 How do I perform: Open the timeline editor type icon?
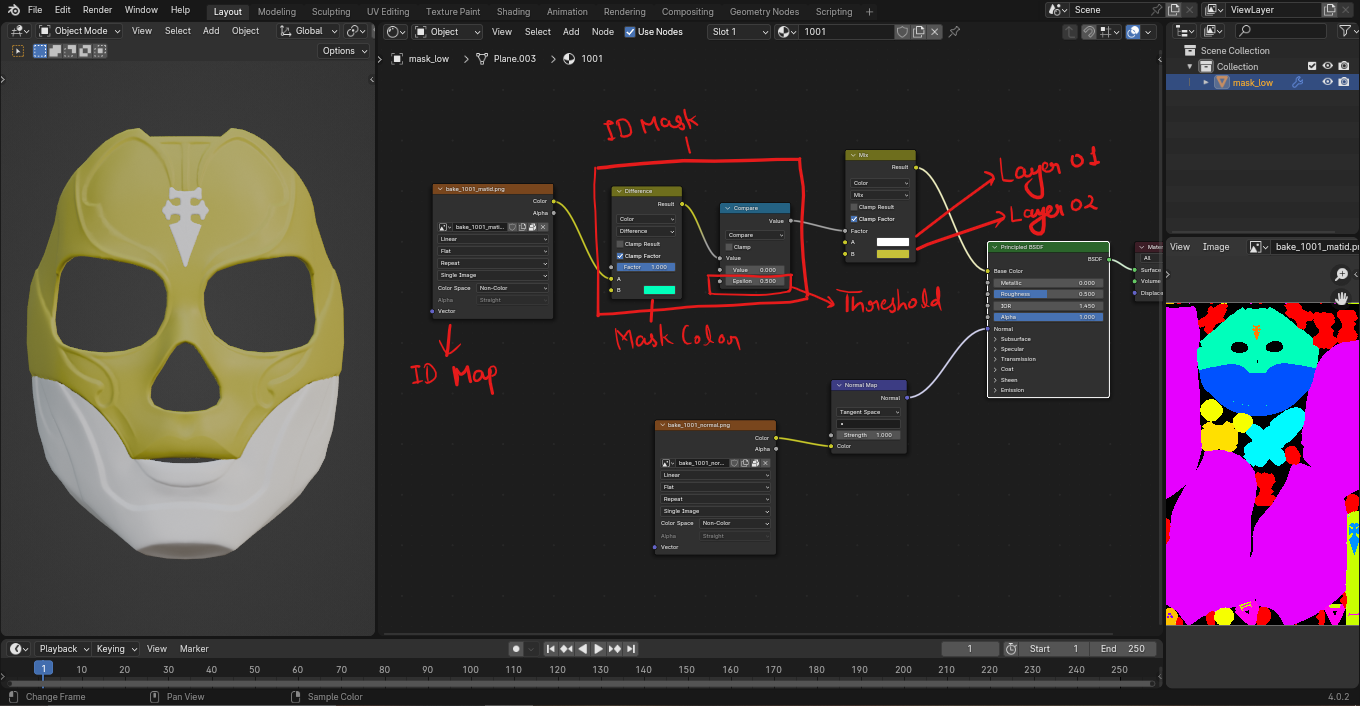point(18,649)
